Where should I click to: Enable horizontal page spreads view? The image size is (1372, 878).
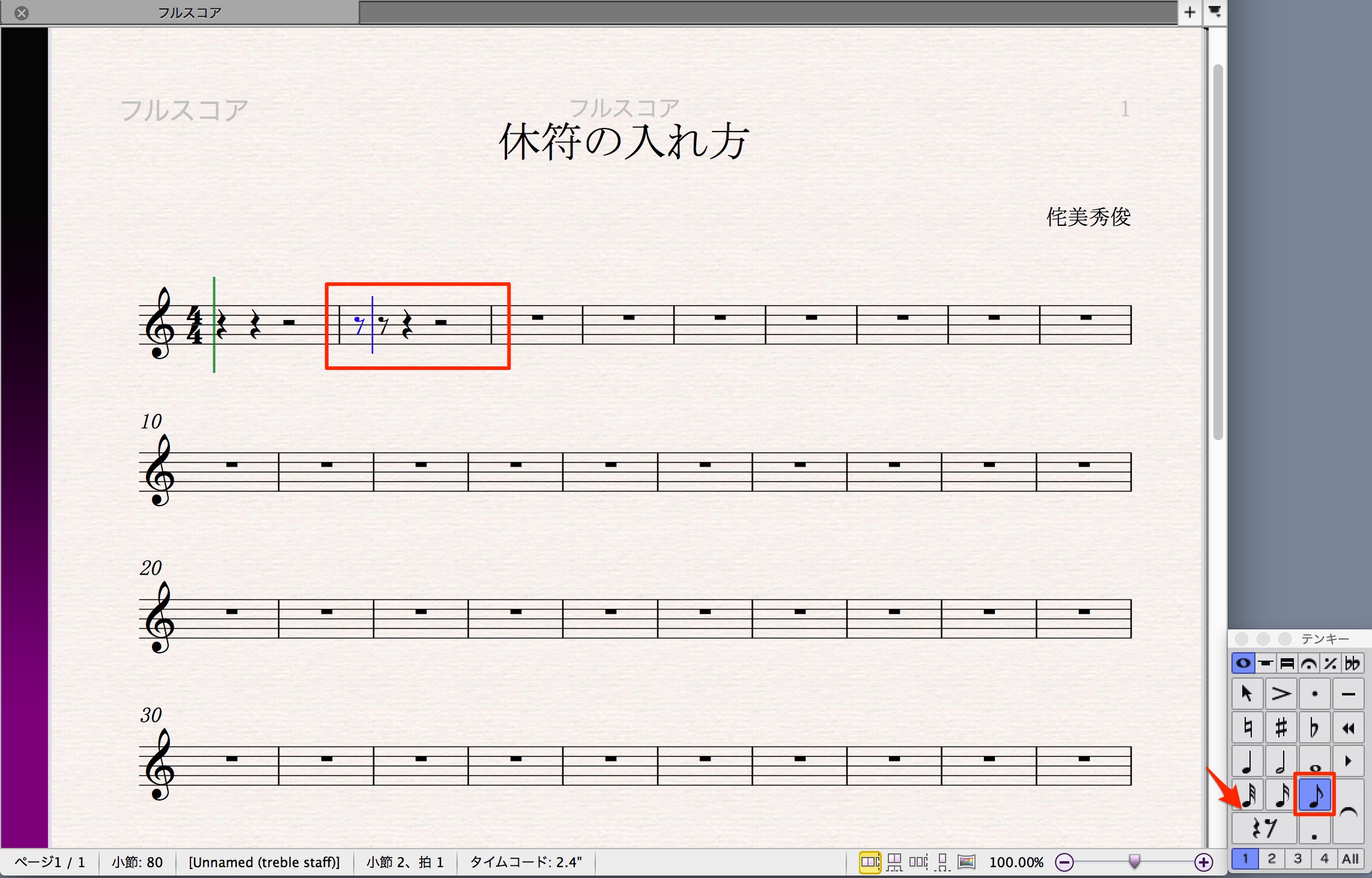[870, 862]
